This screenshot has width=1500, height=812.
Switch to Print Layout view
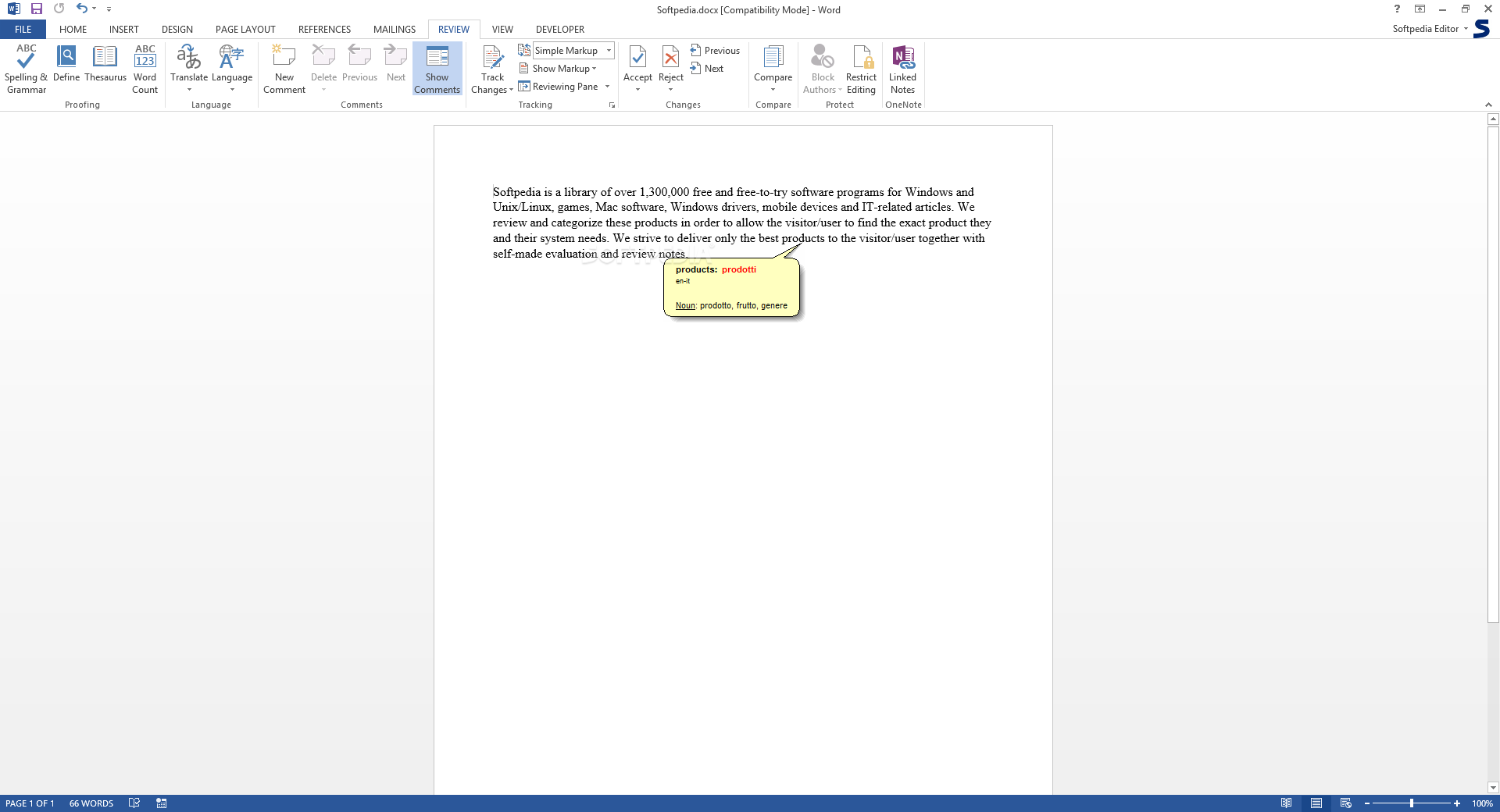click(1316, 803)
